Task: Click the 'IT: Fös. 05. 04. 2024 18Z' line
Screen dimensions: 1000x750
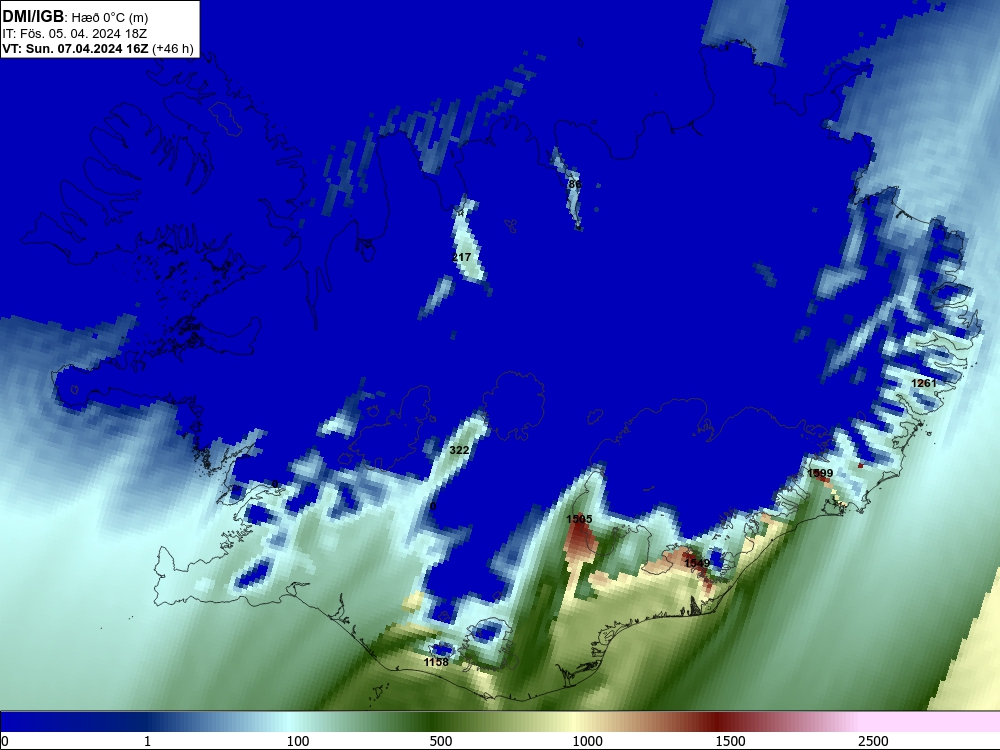Action: click(x=75, y=34)
